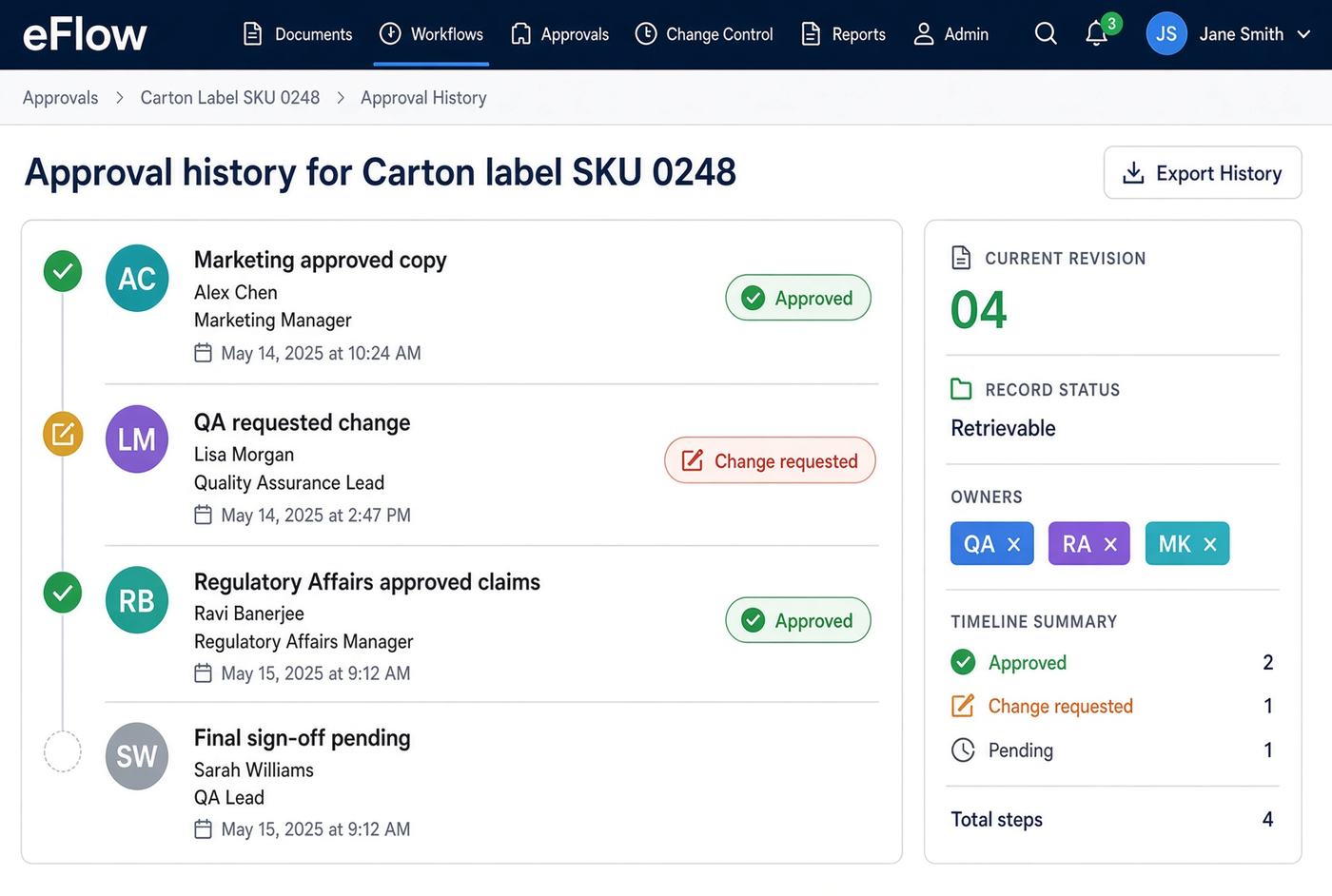Click Approved badge for Regulatory Affairs claims
This screenshot has width=1332, height=896.
[798, 620]
